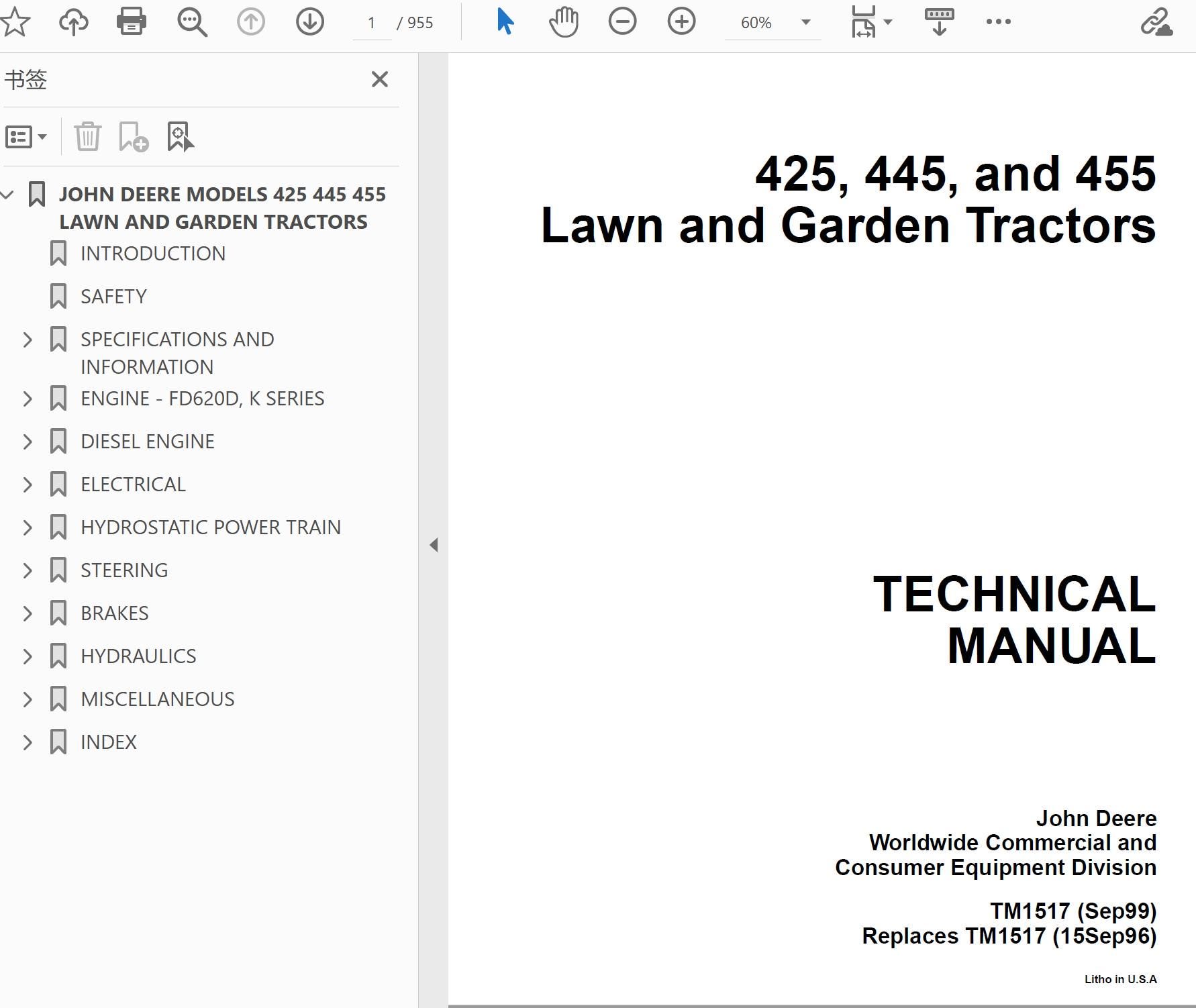
Task: Click the share link icon
Action: tap(1156, 21)
